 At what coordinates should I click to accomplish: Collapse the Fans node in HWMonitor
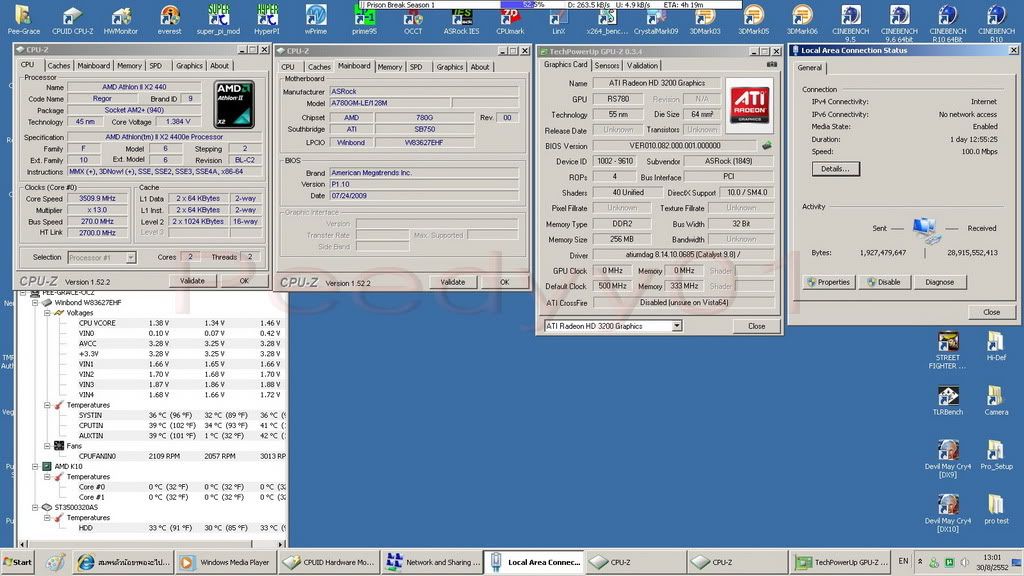[x=47, y=446]
